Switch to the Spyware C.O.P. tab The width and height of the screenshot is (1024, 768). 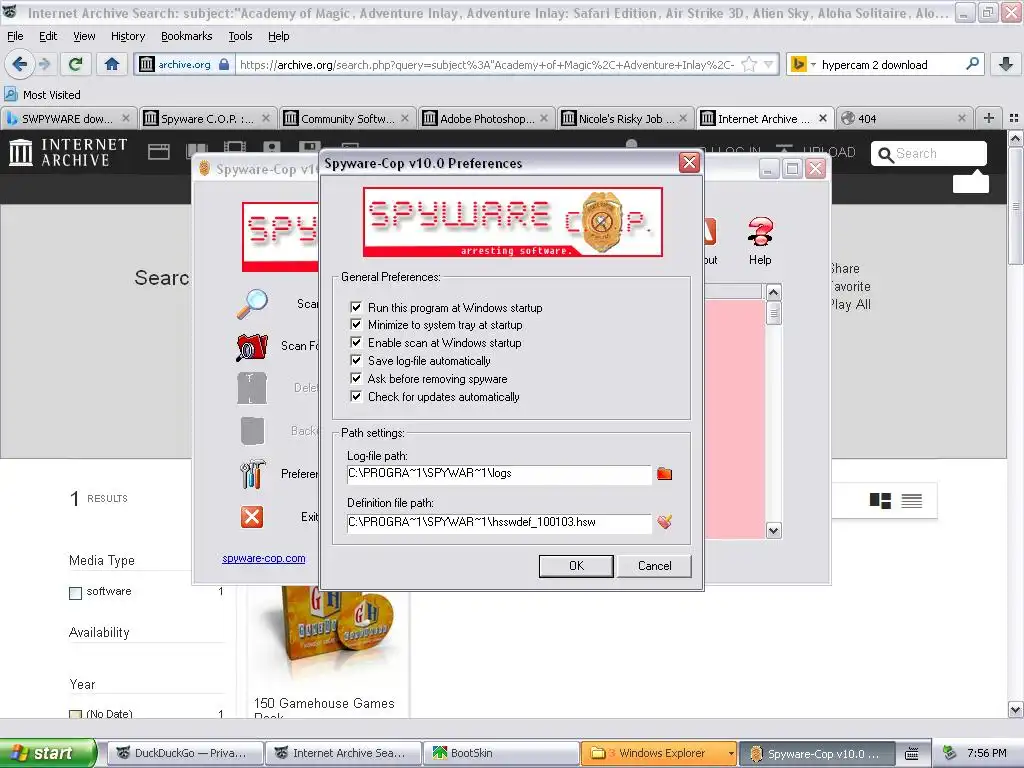point(207,119)
